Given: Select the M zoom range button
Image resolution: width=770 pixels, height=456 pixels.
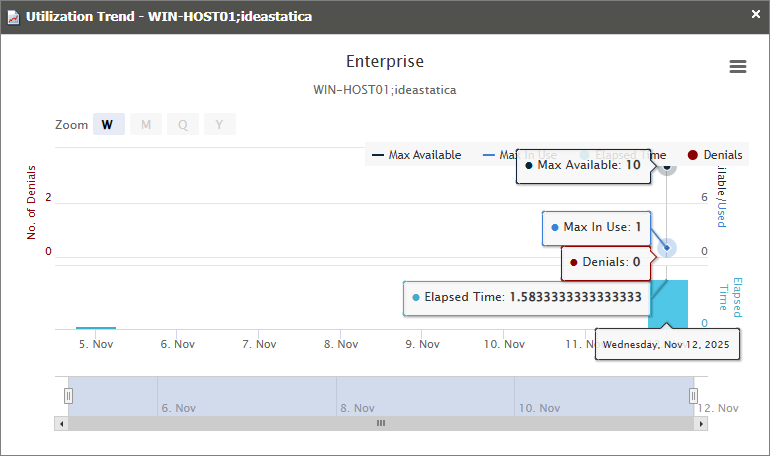Looking at the screenshot, I should tap(146, 125).
